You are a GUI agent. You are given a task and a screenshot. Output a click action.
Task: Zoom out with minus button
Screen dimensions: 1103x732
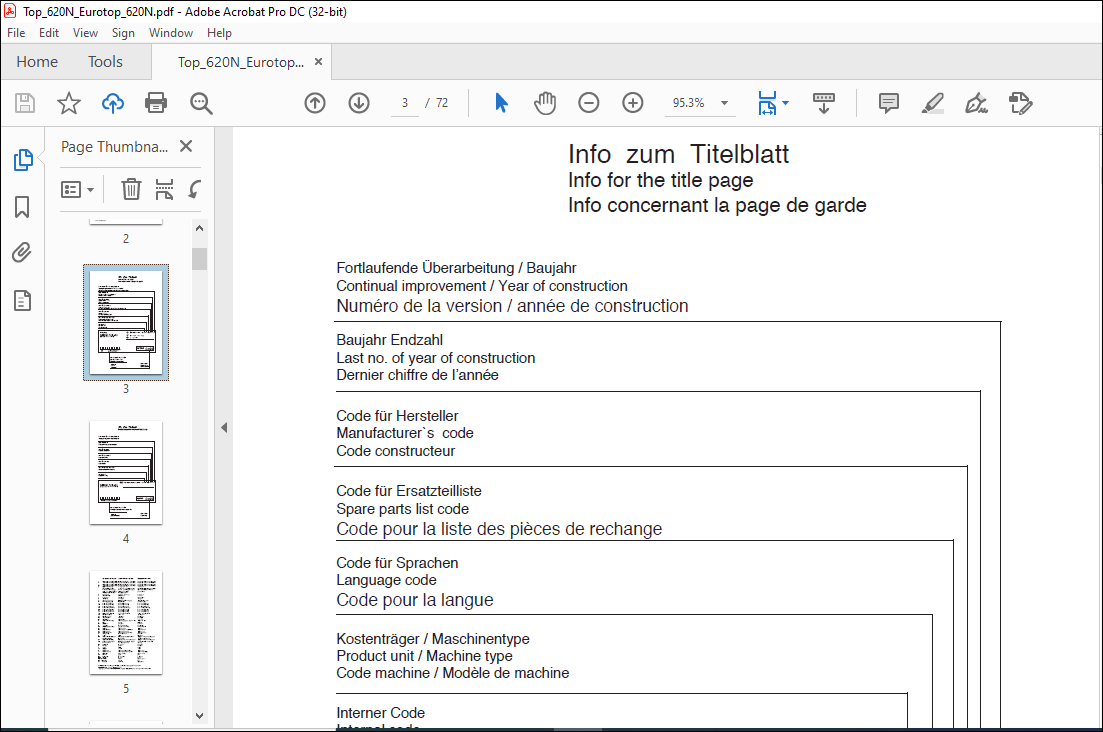coord(589,103)
